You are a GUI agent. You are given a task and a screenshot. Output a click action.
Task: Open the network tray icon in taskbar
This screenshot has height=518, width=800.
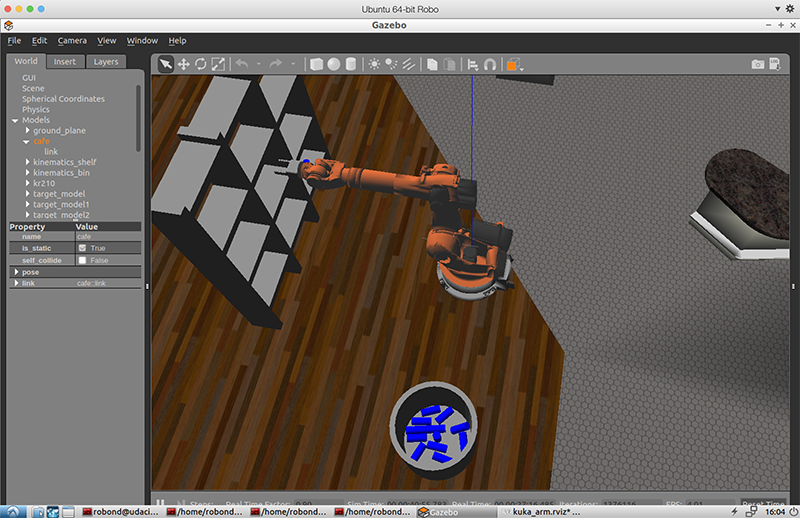(752, 511)
